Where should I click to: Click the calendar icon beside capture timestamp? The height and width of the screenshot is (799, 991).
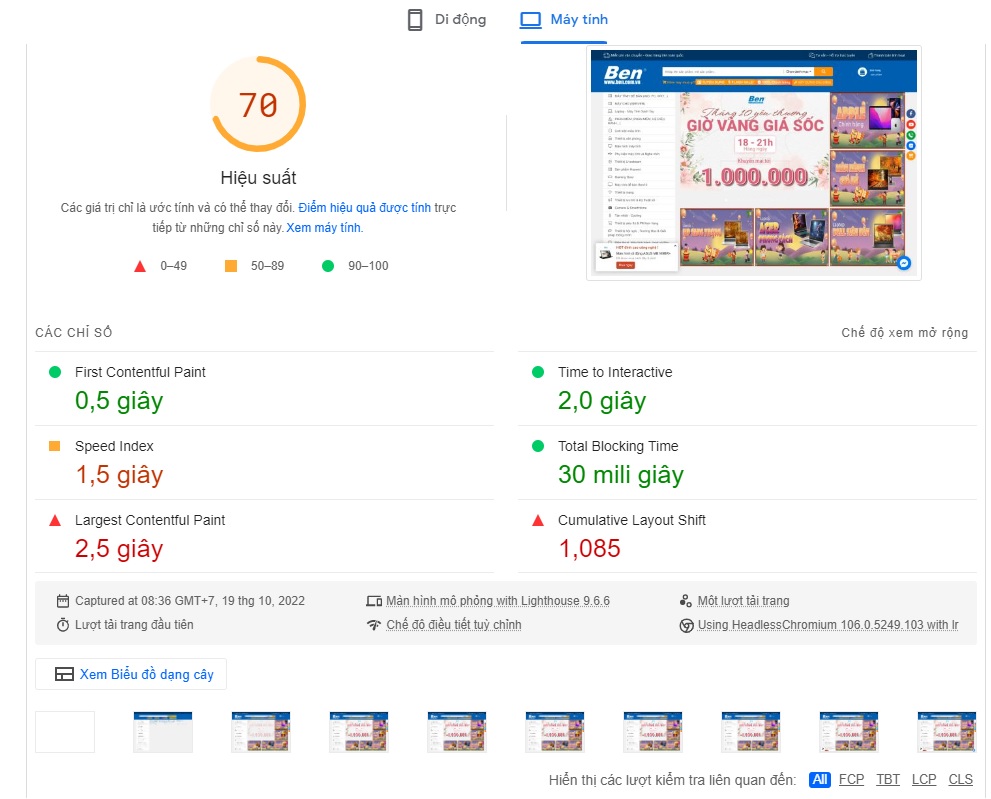pos(62,600)
